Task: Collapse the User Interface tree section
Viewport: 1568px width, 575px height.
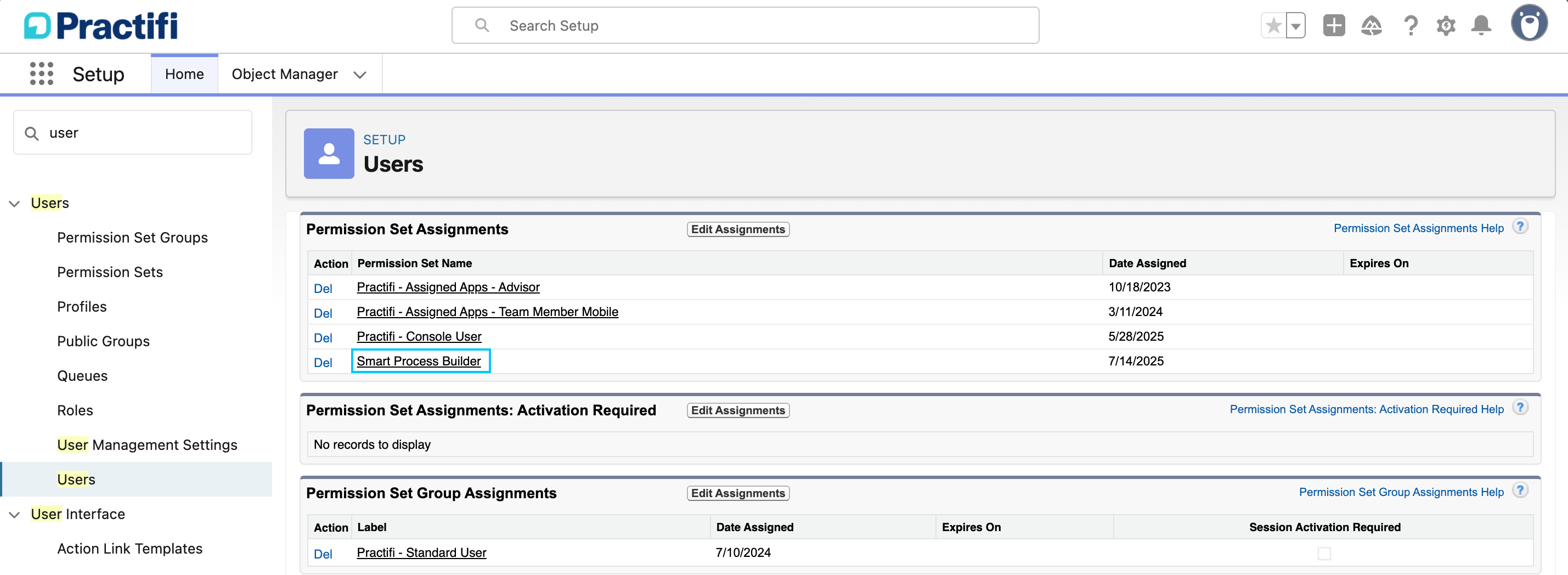Action: coord(15,515)
